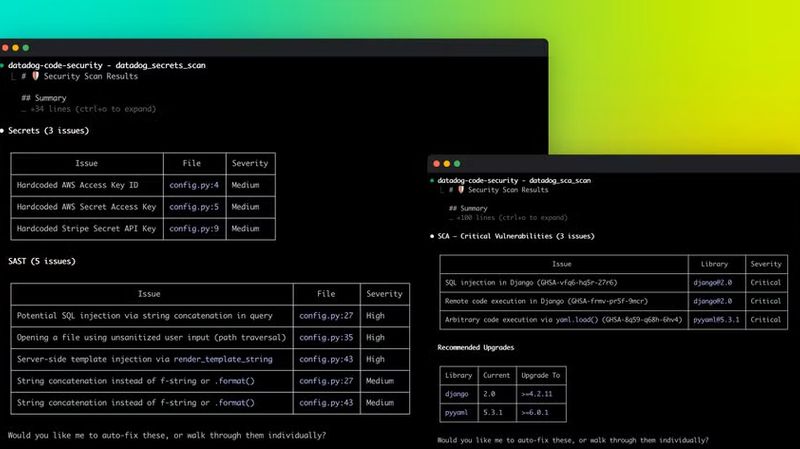Click shield icon in sca scan results heading
Image resolution: width=800 pixels, height=449 pixels.
pyautogui.click(x=461, y=190)
